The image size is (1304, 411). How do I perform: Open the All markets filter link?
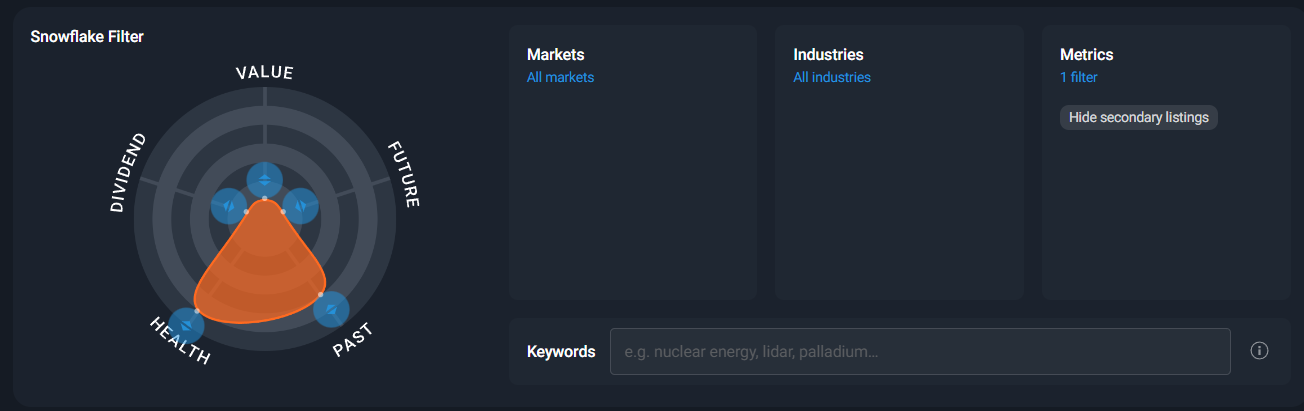pyautogui.click(x=560, y=77)
